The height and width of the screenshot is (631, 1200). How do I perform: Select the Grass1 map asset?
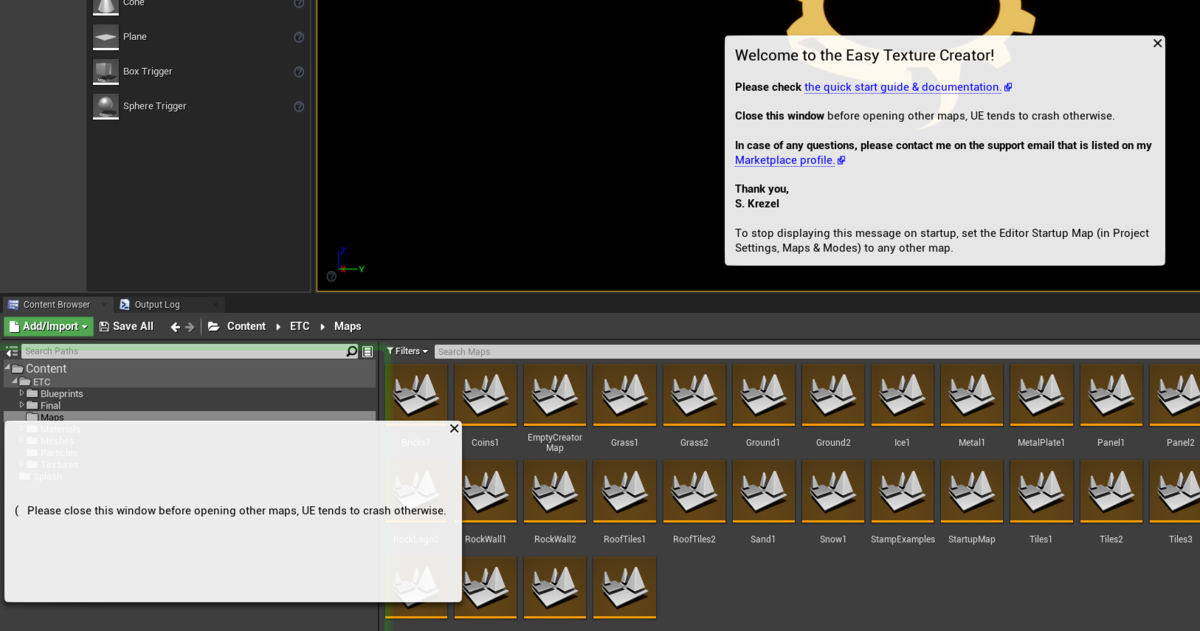(625, 406)
